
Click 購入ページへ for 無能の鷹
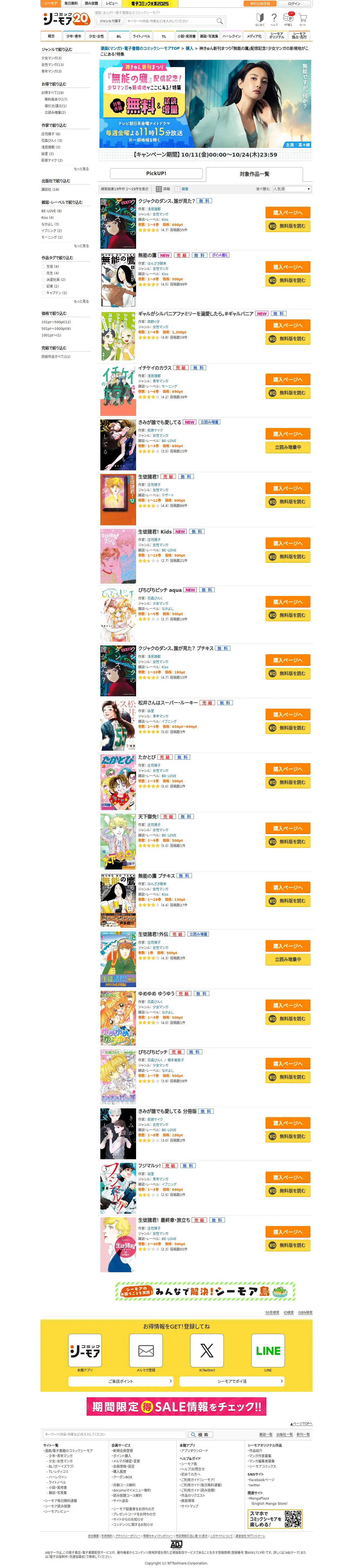click(288, 267)
